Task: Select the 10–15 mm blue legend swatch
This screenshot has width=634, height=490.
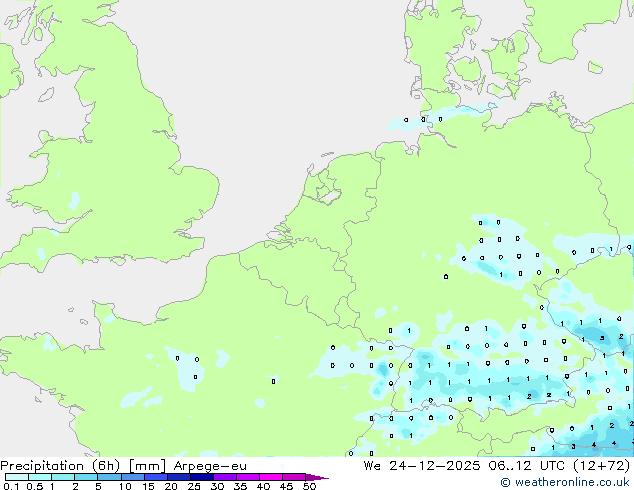Action: click(132, 477)
